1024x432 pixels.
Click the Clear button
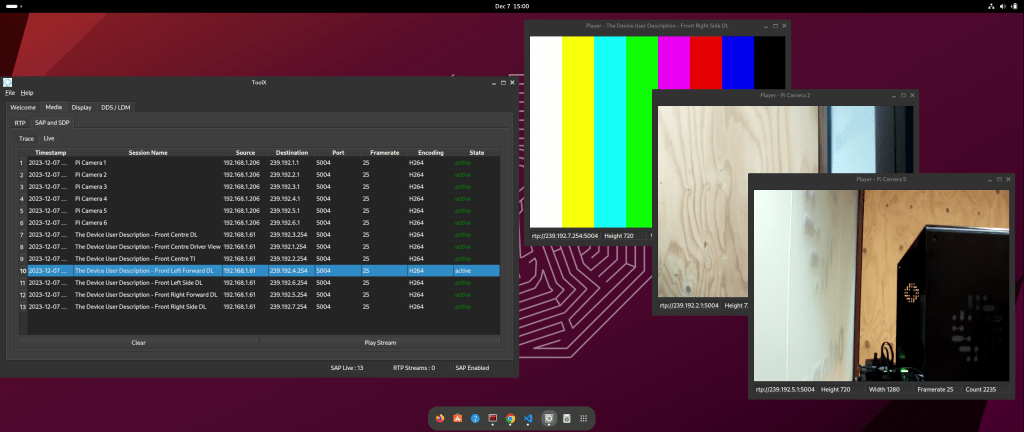click(x=138, y=343)
